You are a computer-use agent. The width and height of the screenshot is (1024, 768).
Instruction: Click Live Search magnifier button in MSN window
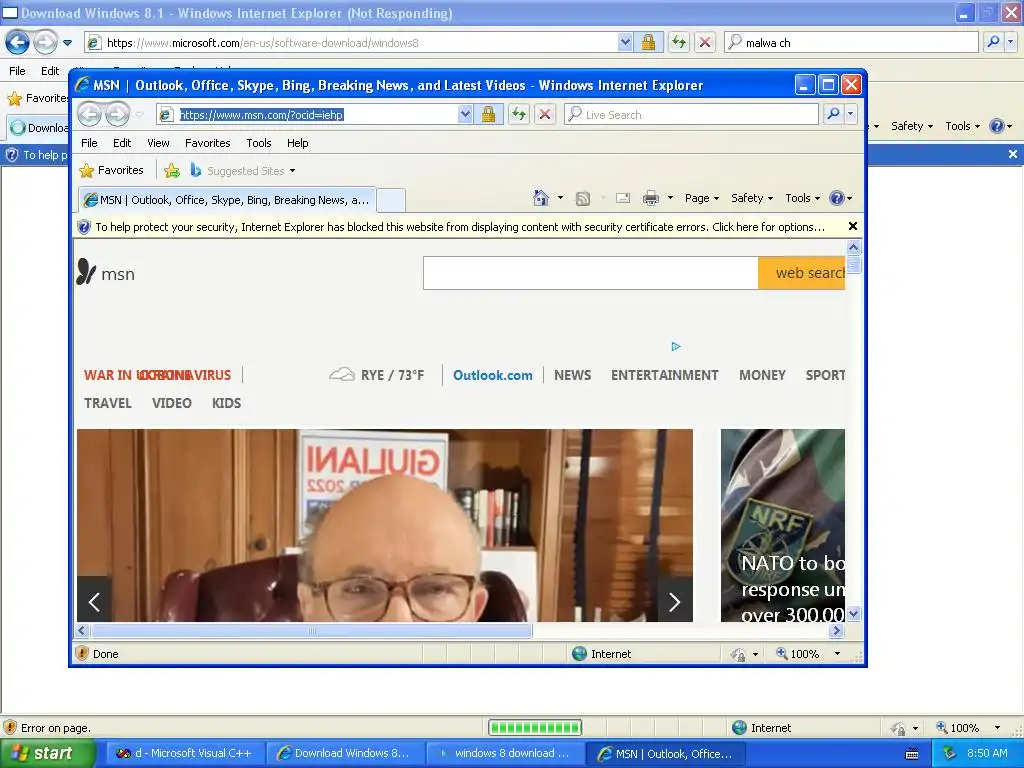pos(833,114)
